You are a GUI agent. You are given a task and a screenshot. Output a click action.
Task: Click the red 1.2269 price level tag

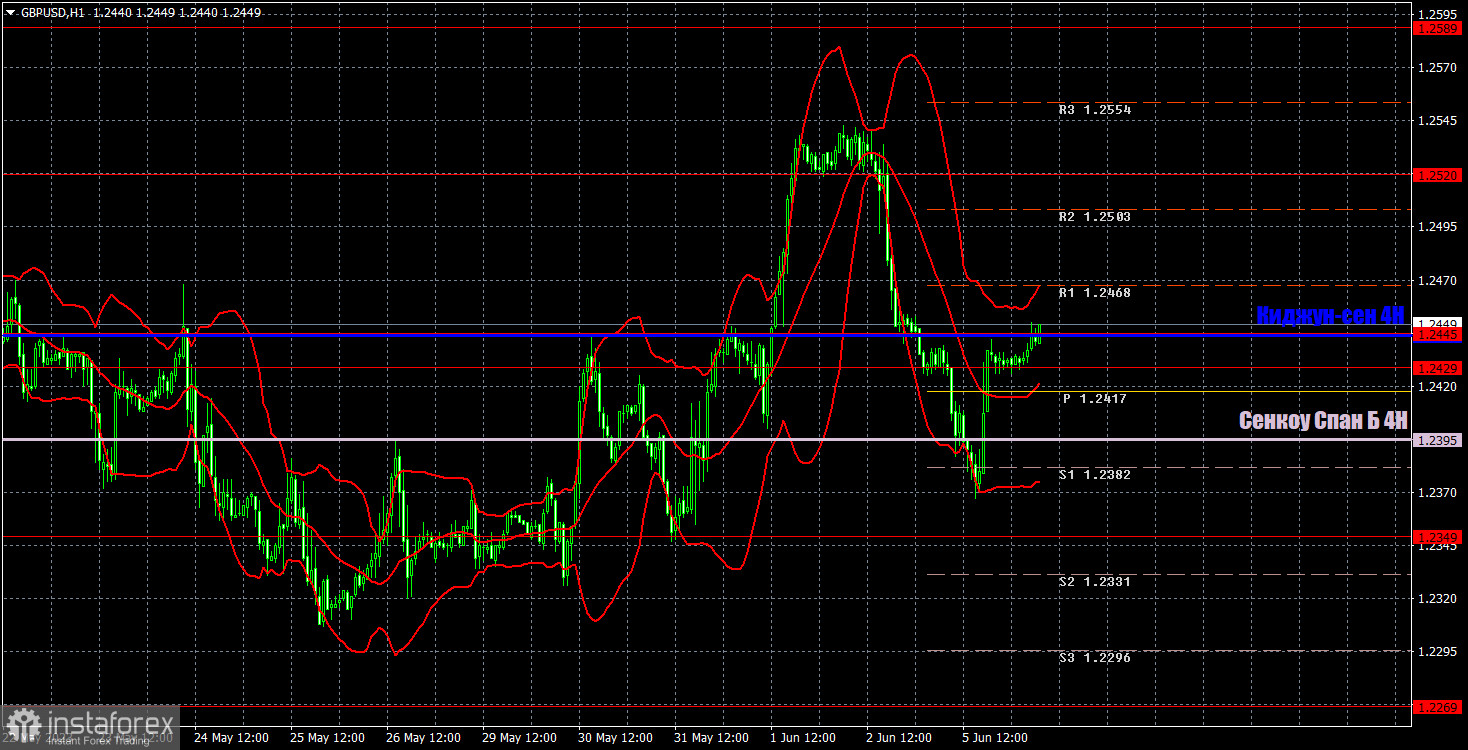point(1438,706)
